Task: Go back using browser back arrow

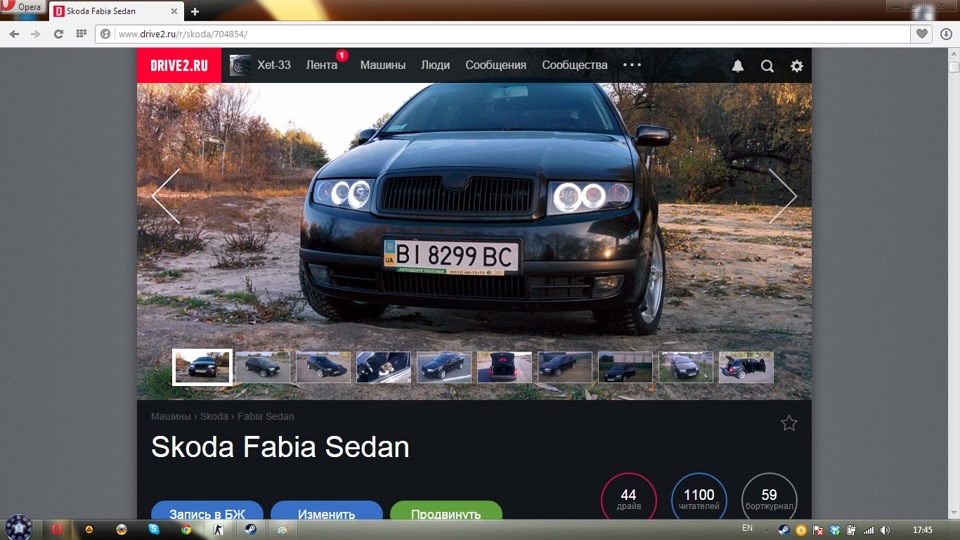Action: [x=14, y=34]
